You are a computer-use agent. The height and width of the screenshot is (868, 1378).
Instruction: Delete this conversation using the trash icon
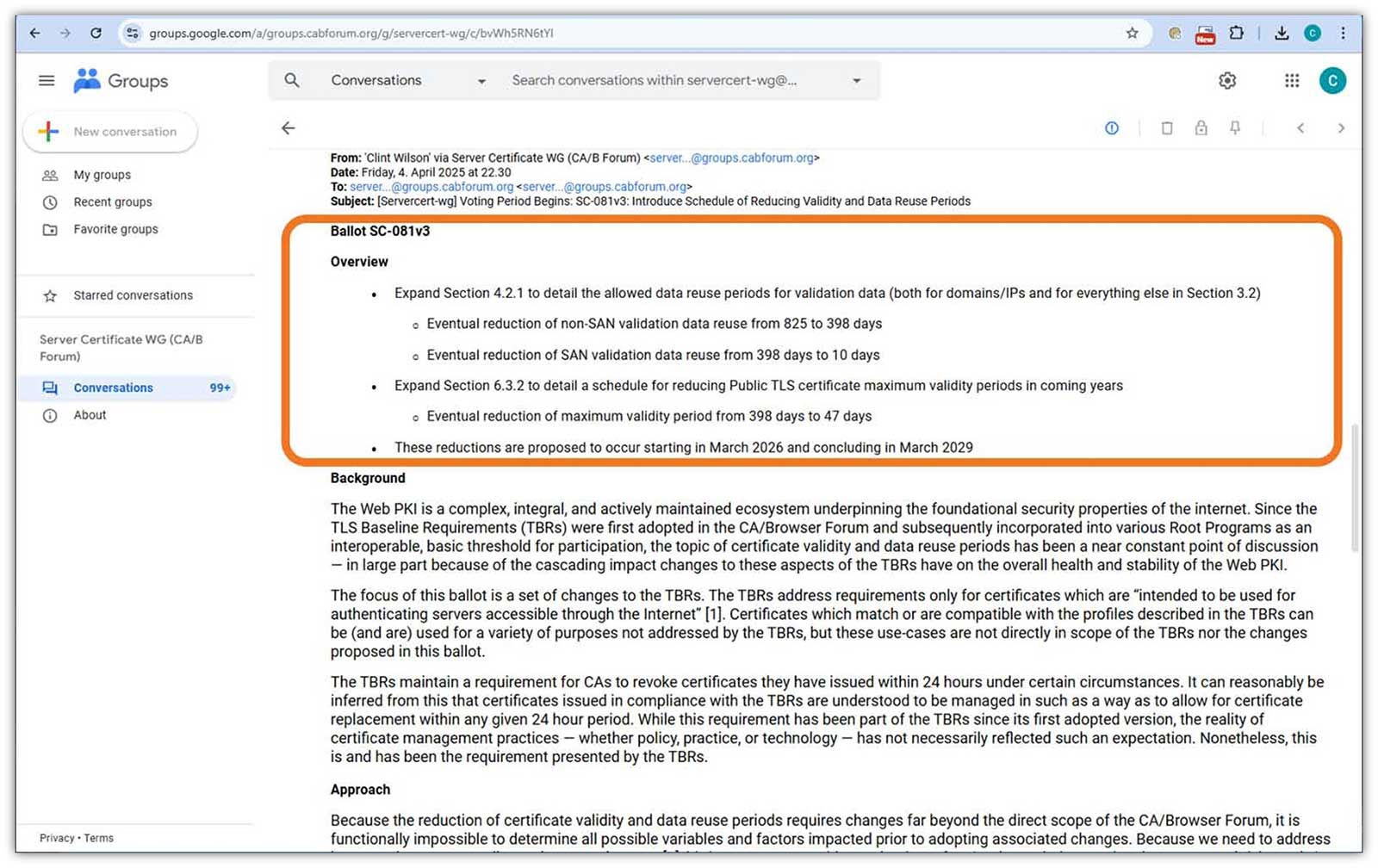[1167, 127]
